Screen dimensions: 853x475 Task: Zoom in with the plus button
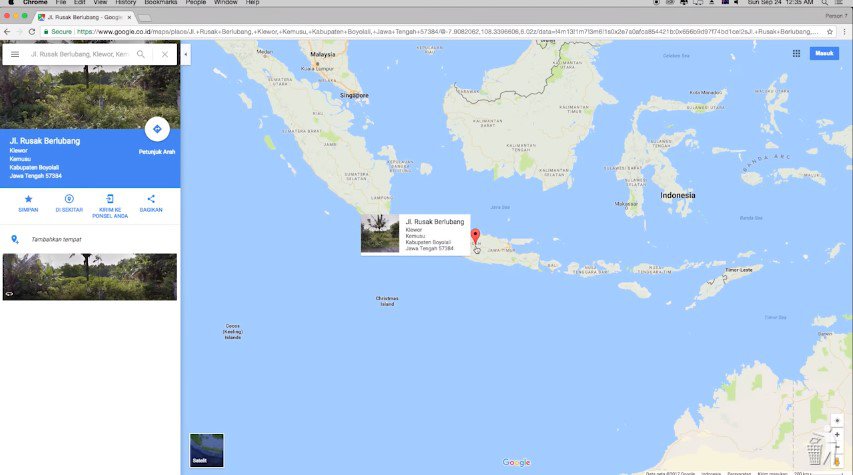click(837, 435)
